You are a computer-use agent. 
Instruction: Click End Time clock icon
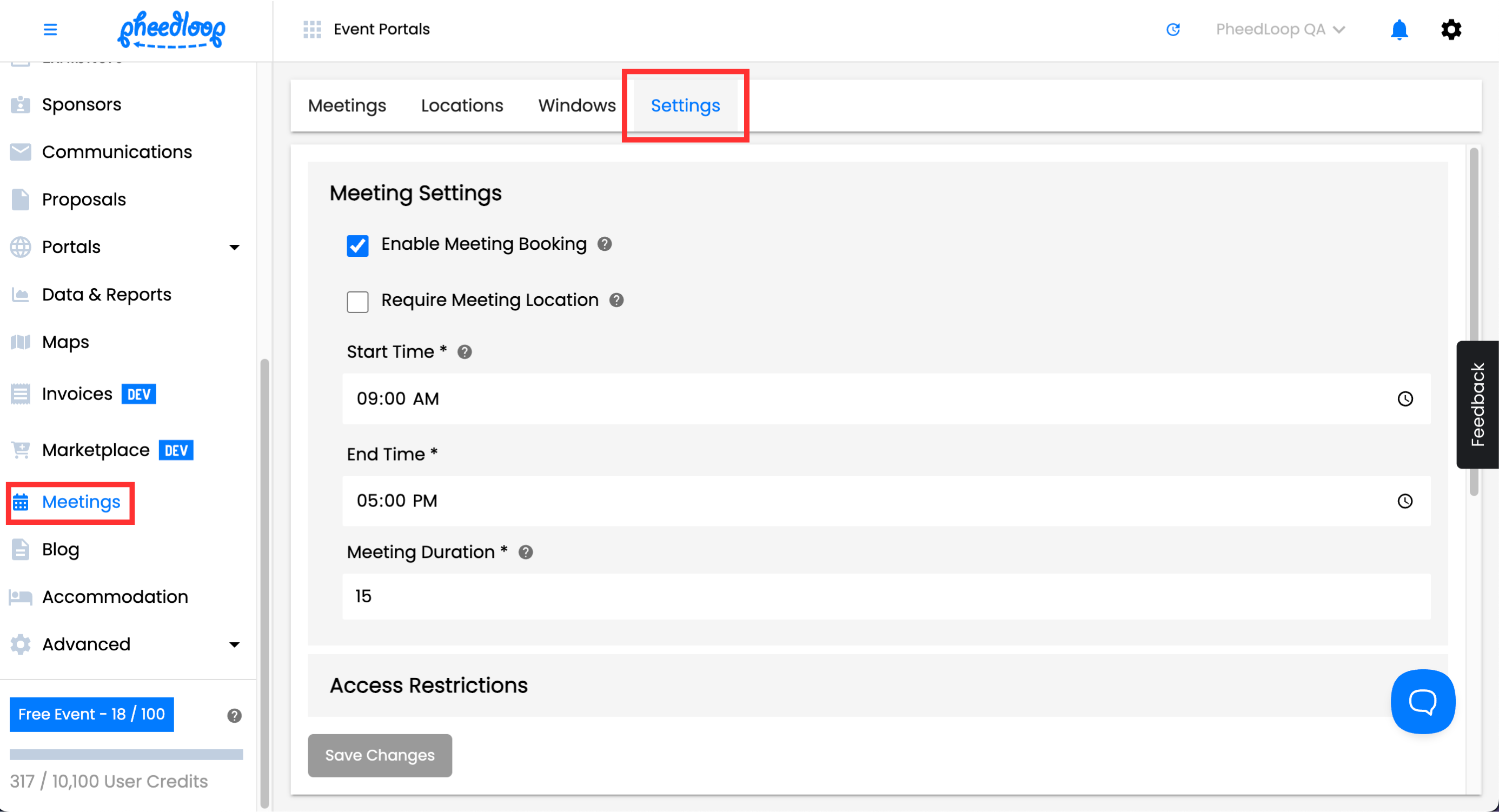pos(1405,501)
